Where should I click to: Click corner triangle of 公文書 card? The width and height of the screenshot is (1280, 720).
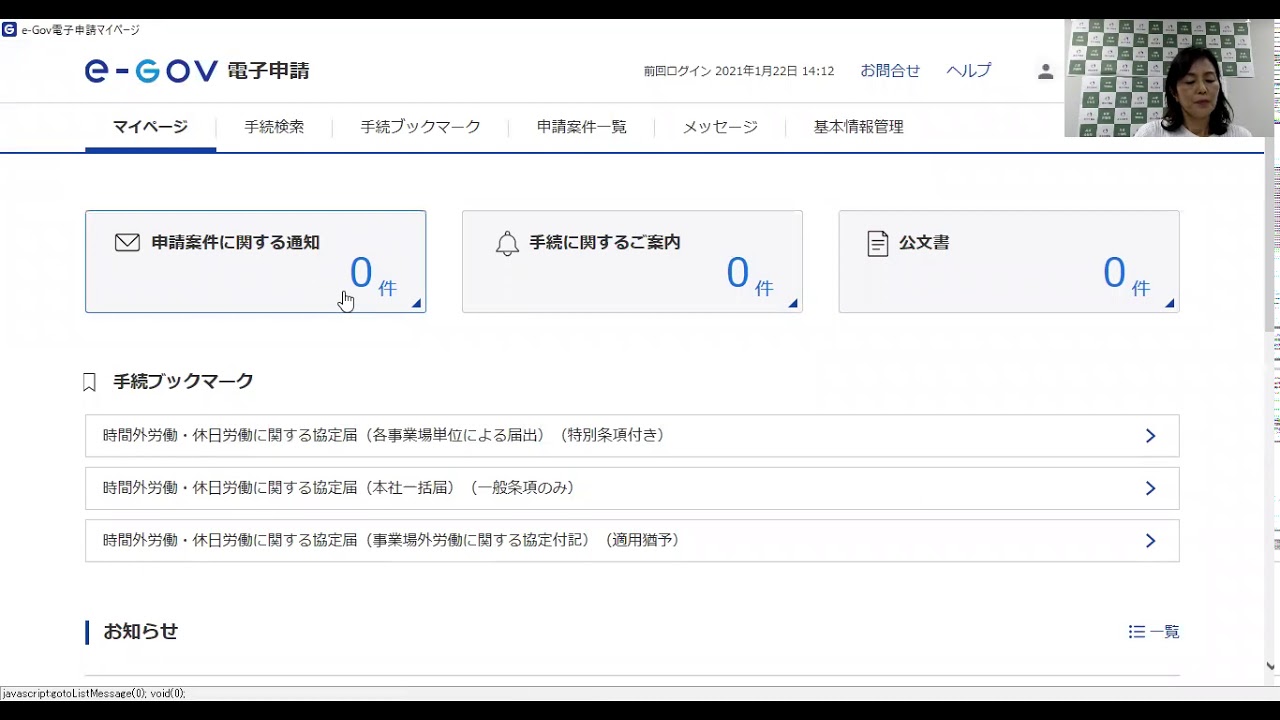pos(1170,304)
